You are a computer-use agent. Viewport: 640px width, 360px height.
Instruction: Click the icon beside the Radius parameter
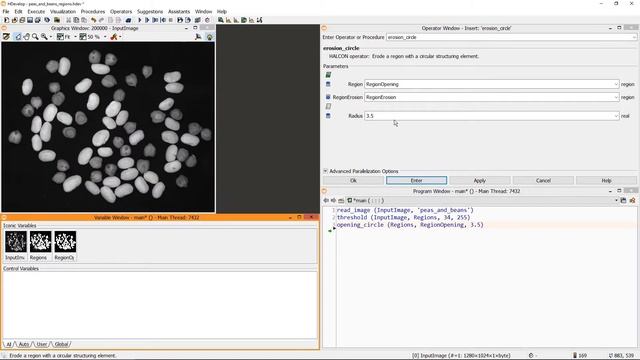click(x=328, y=116)
